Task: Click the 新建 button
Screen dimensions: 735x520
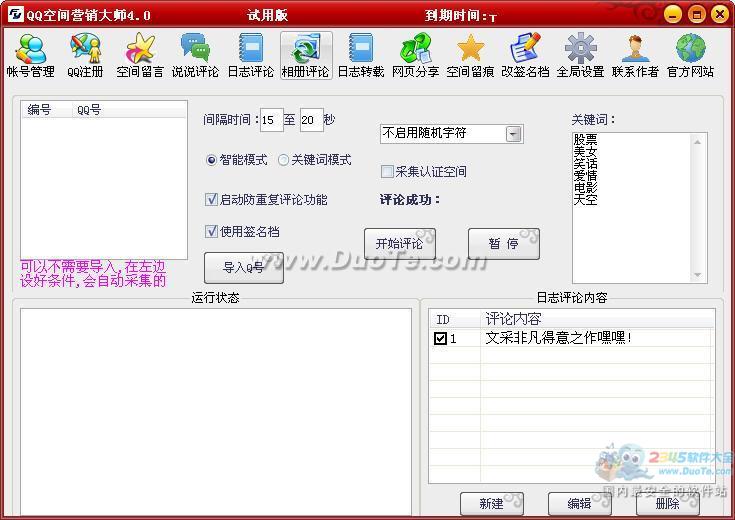Action: pos(492,504)
